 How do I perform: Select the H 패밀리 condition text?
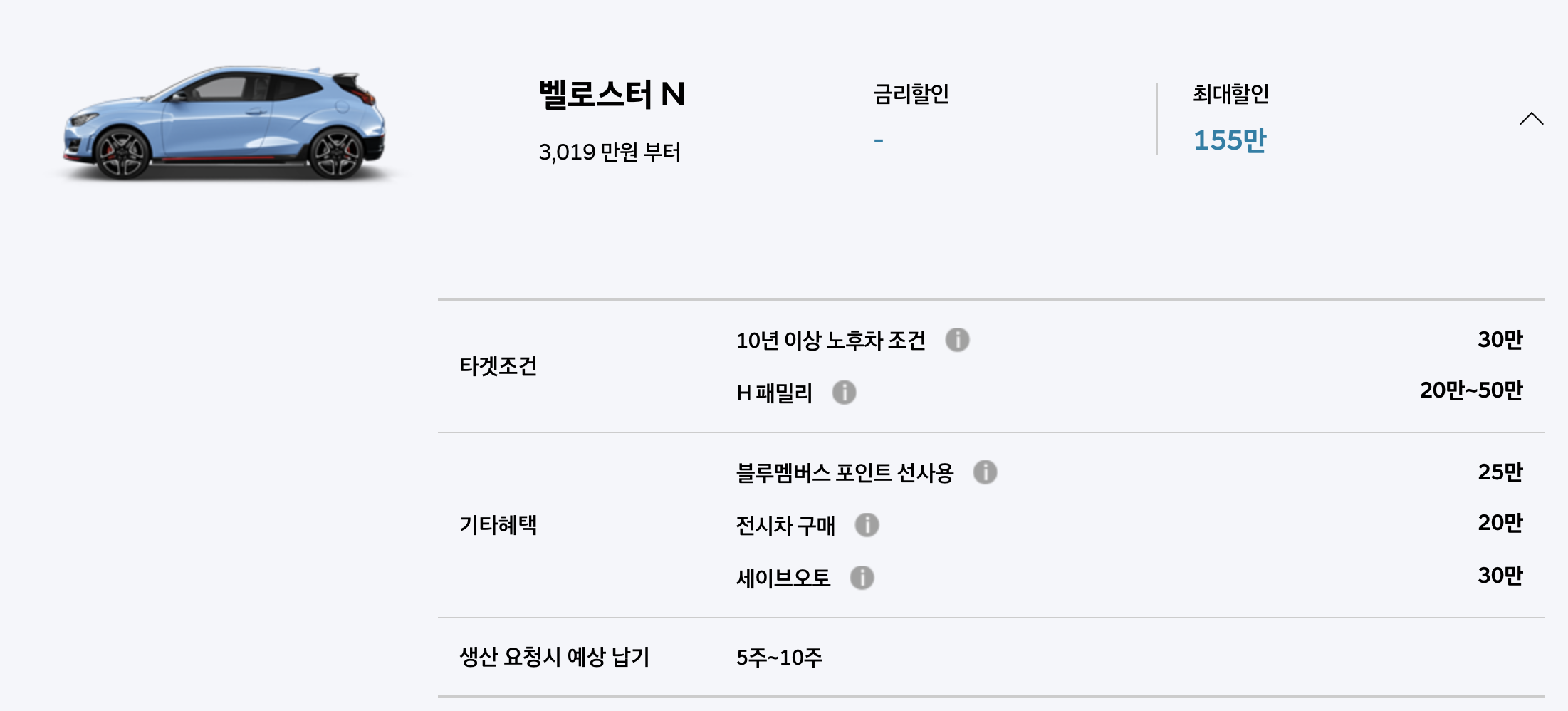coord(775,393)
